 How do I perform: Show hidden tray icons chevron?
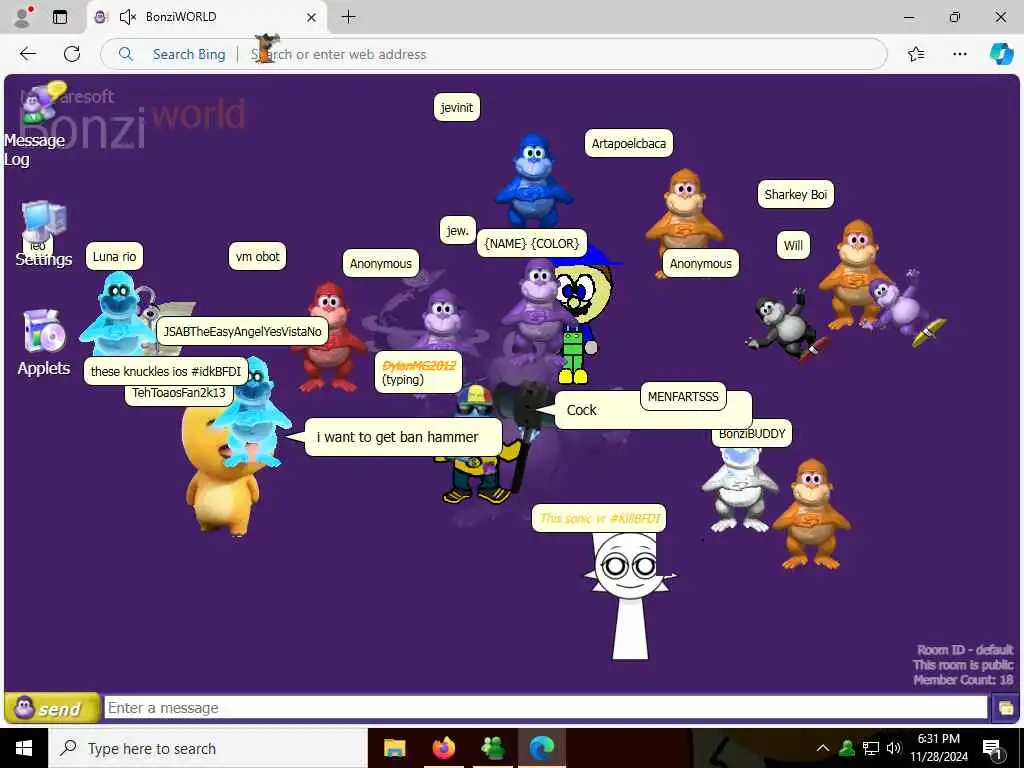[823, 748]
